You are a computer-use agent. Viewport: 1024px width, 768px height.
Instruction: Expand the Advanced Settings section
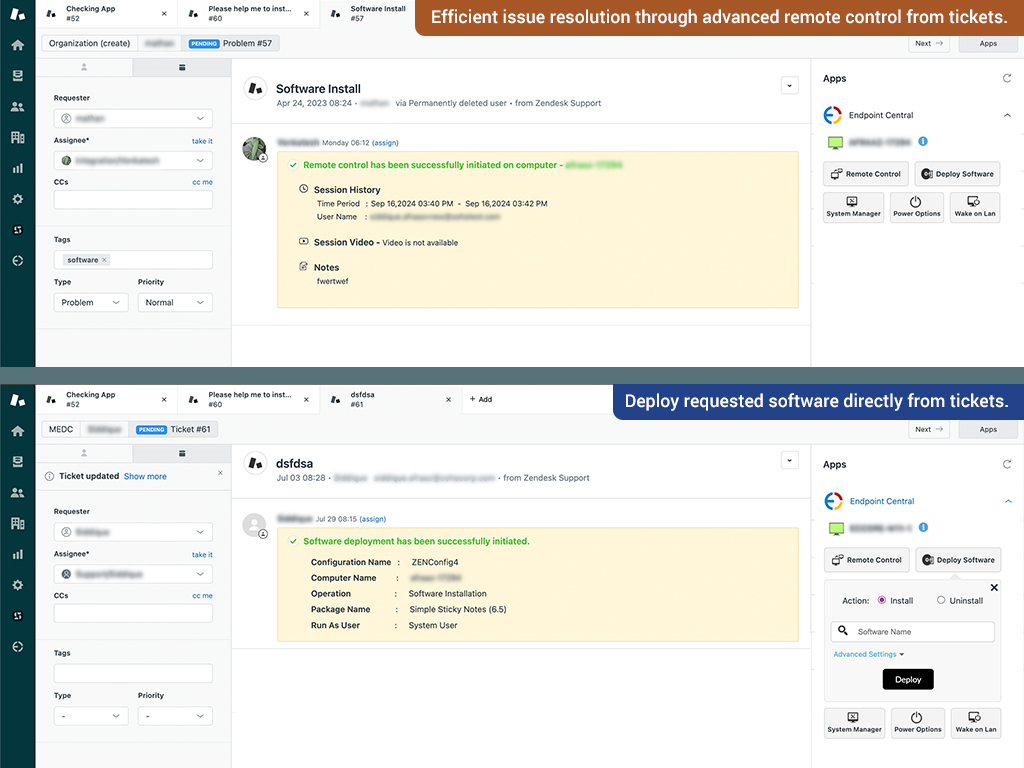point(865,654)
